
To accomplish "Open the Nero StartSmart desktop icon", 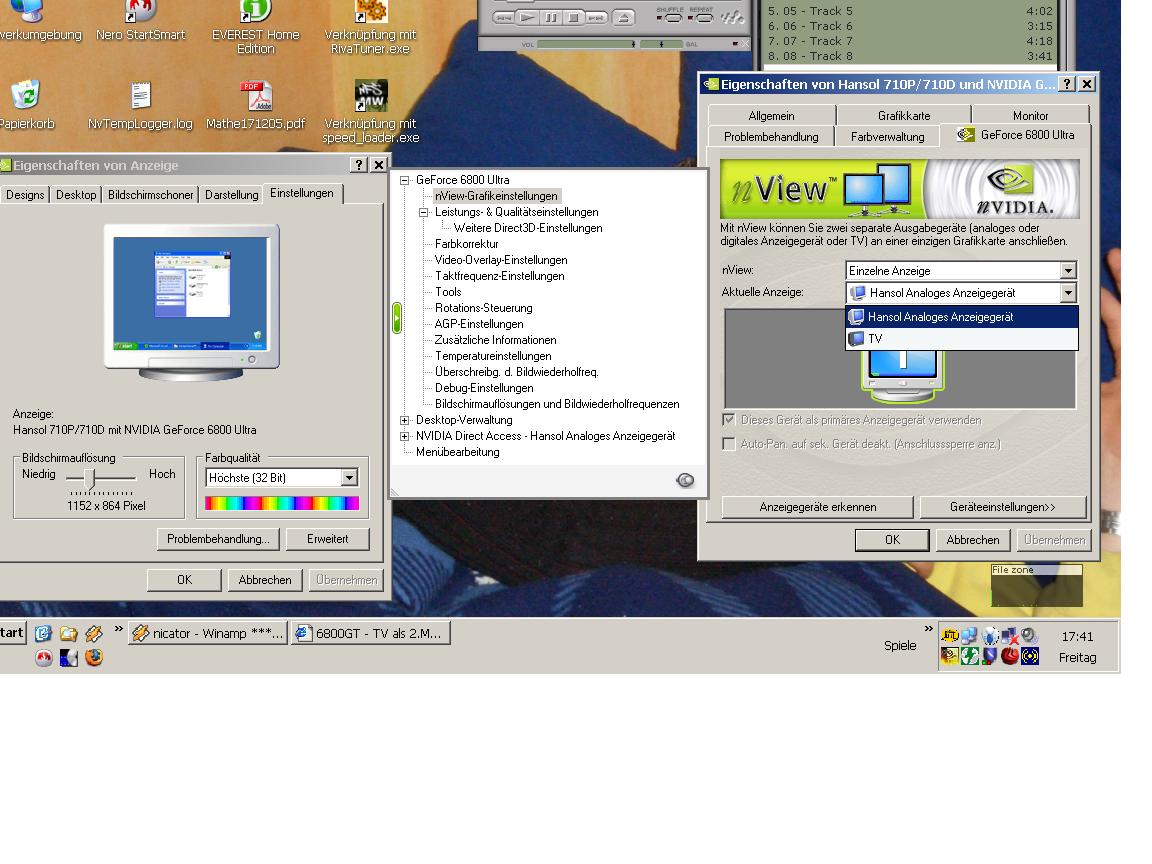I will click(x=140, y=21).
